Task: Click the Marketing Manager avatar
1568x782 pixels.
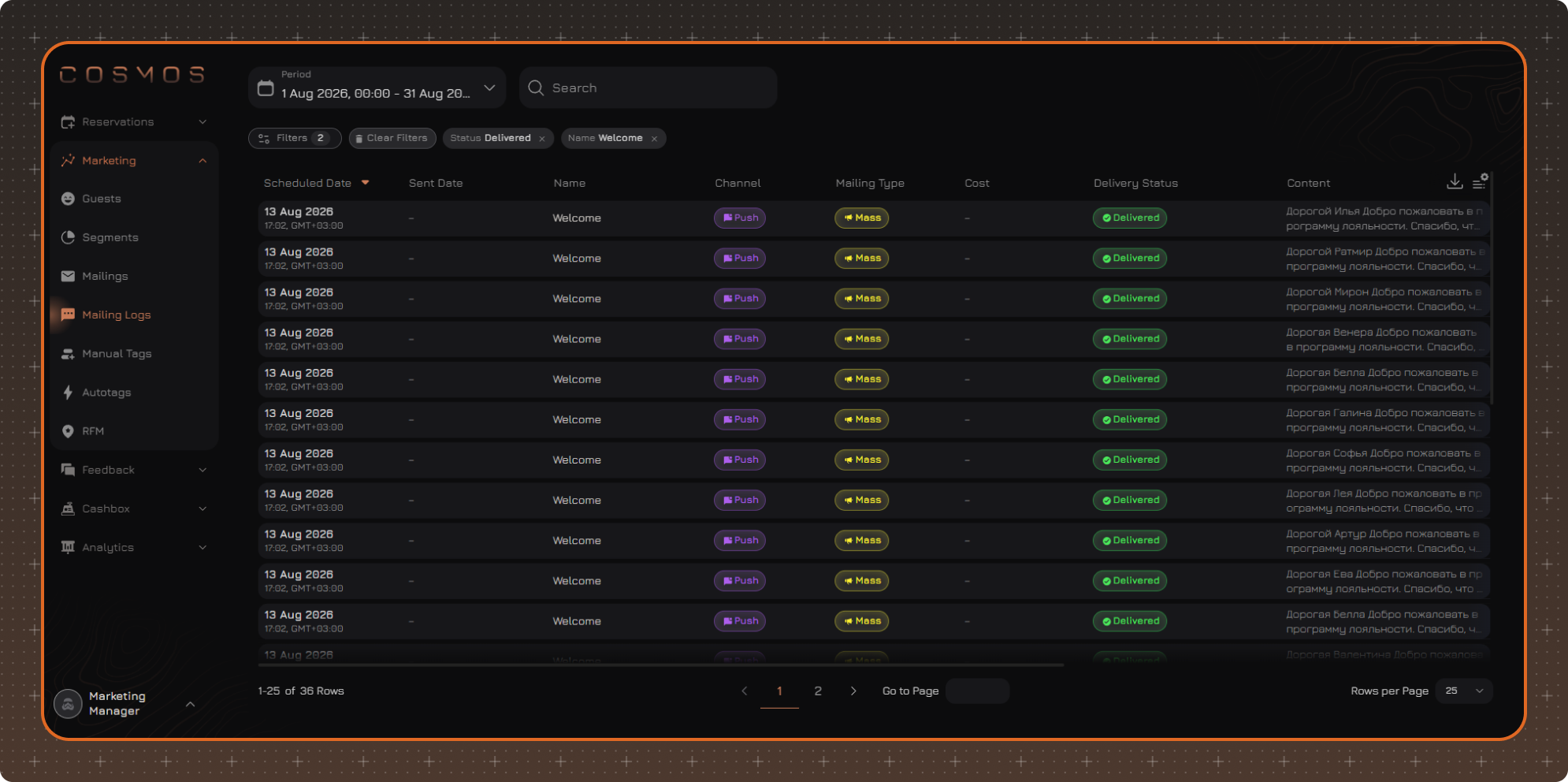Action: 68,704
